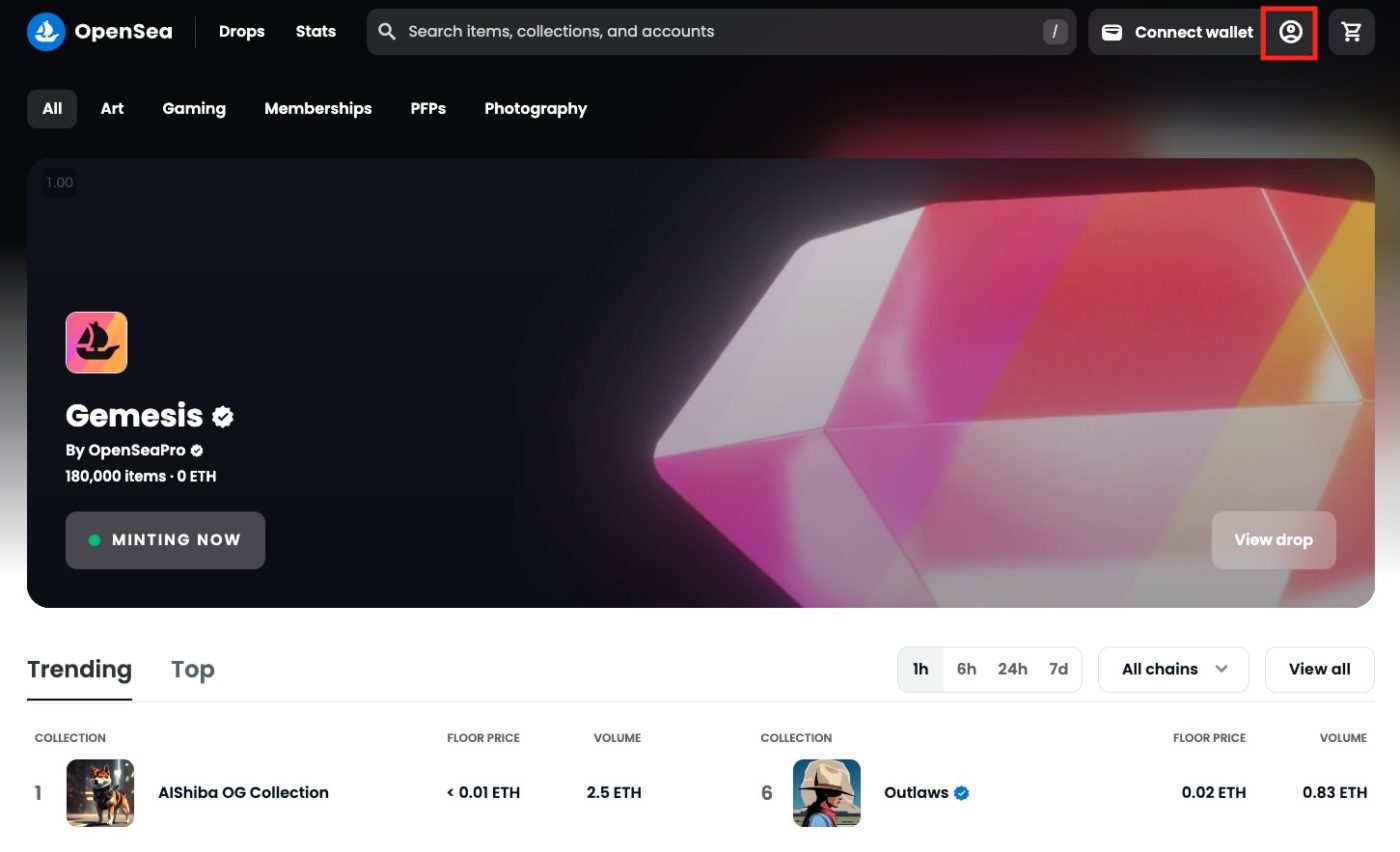This screenshot has height=852, width=1400.
Task: Click the search magnifier icon
Action: pyautogui.click(x=387, y=32)
